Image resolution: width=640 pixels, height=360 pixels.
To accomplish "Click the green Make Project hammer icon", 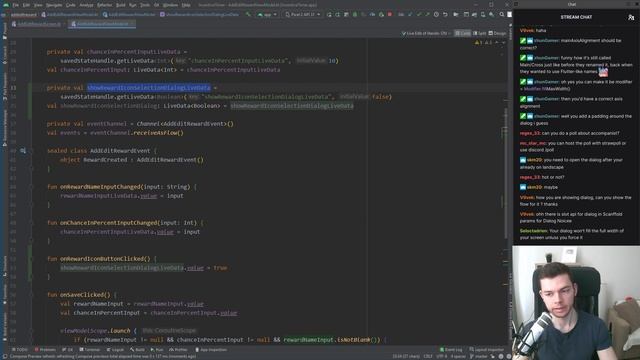I will pos(248,14).
